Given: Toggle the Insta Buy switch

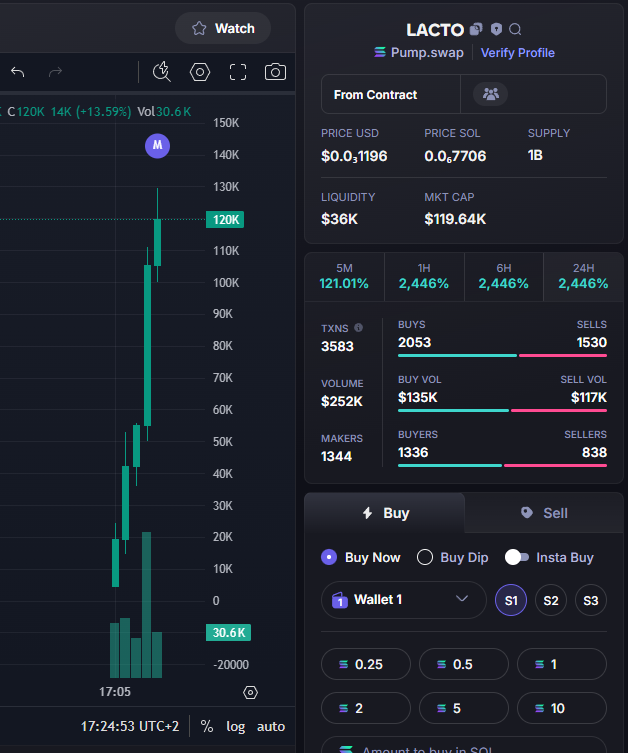Looking at the screenshot, I should tap(517, 557).
